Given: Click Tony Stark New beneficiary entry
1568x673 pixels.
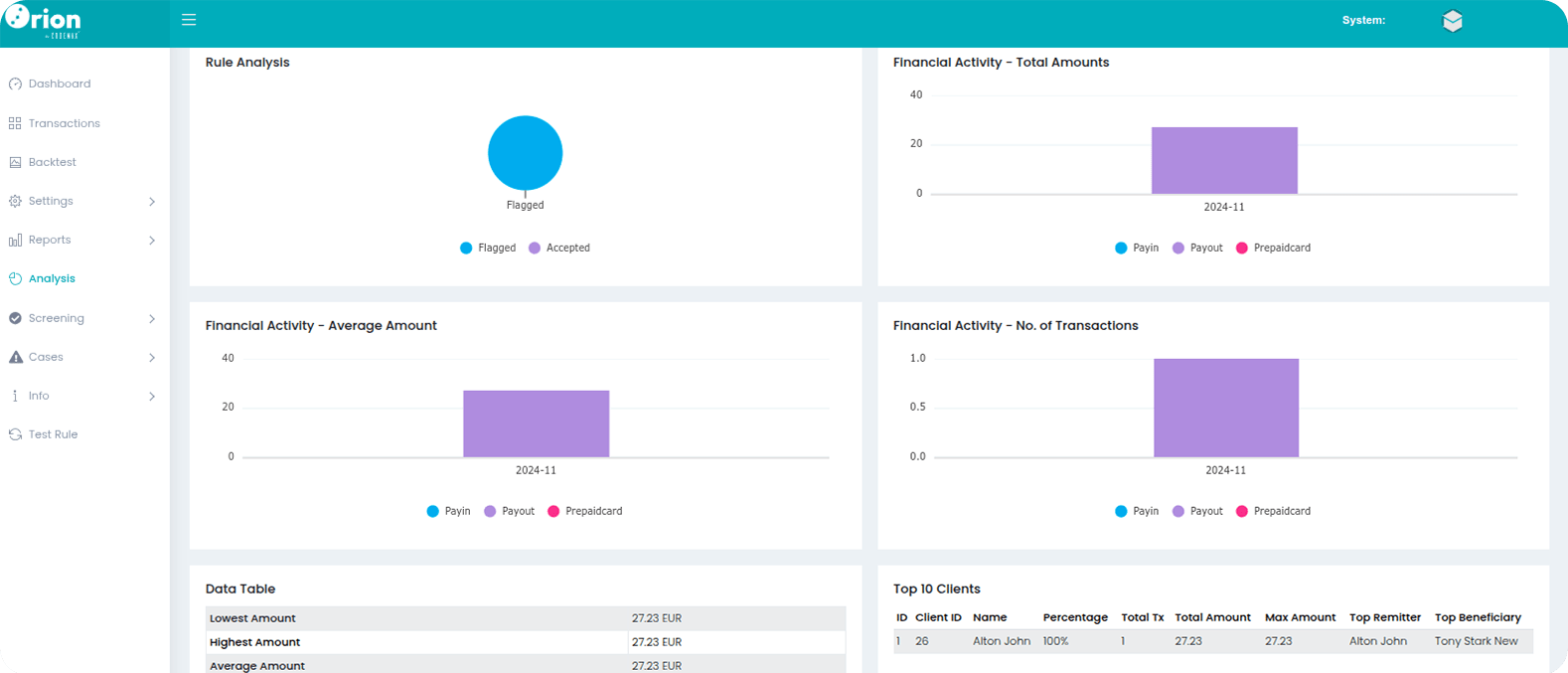Looking at the screenshot, I should click(1476, 641).
